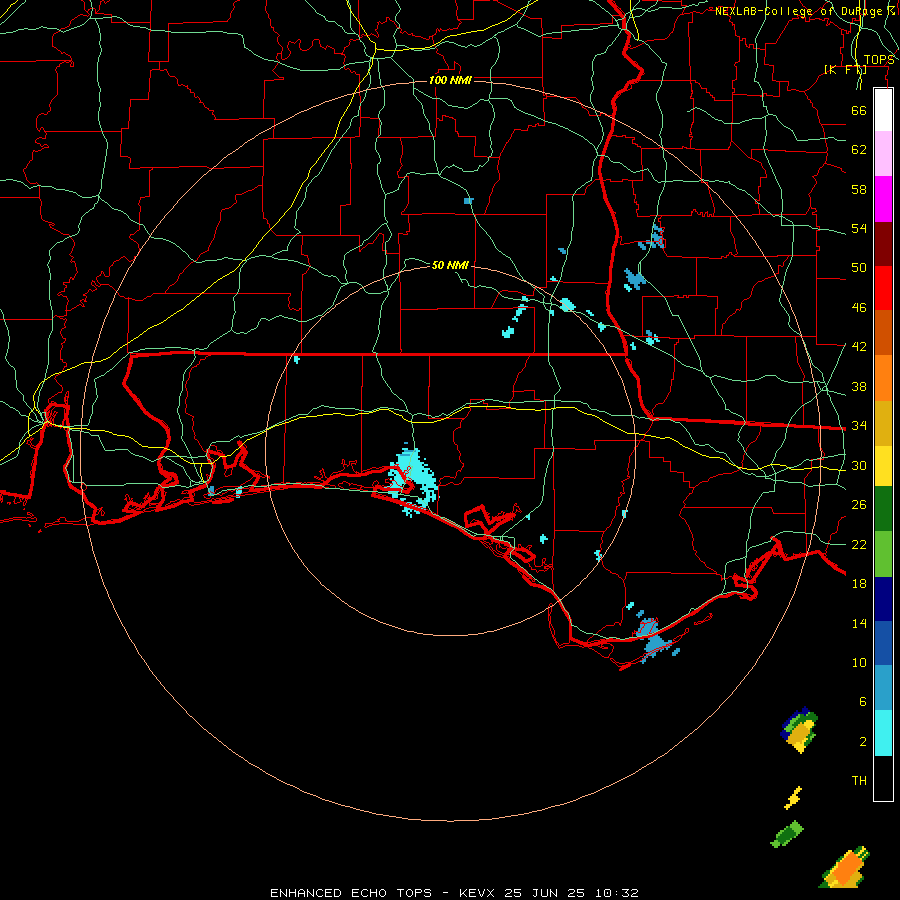900x900 pixels.
Task: Click the multicolored storm cell offshore lower right
Action: pyautogui.click(x=799, y=730)
